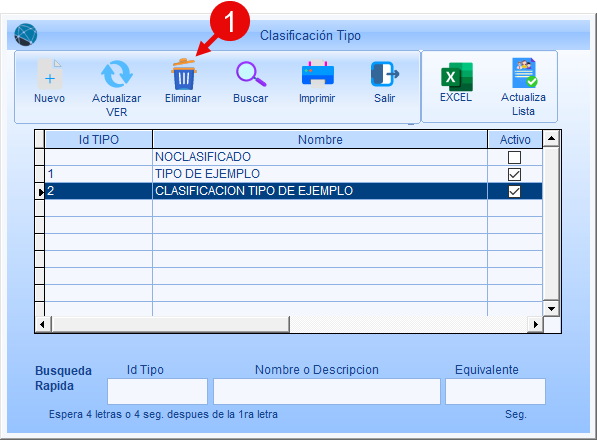
Task: Click the Id TIPO column header
Action: tap(99, 139)
